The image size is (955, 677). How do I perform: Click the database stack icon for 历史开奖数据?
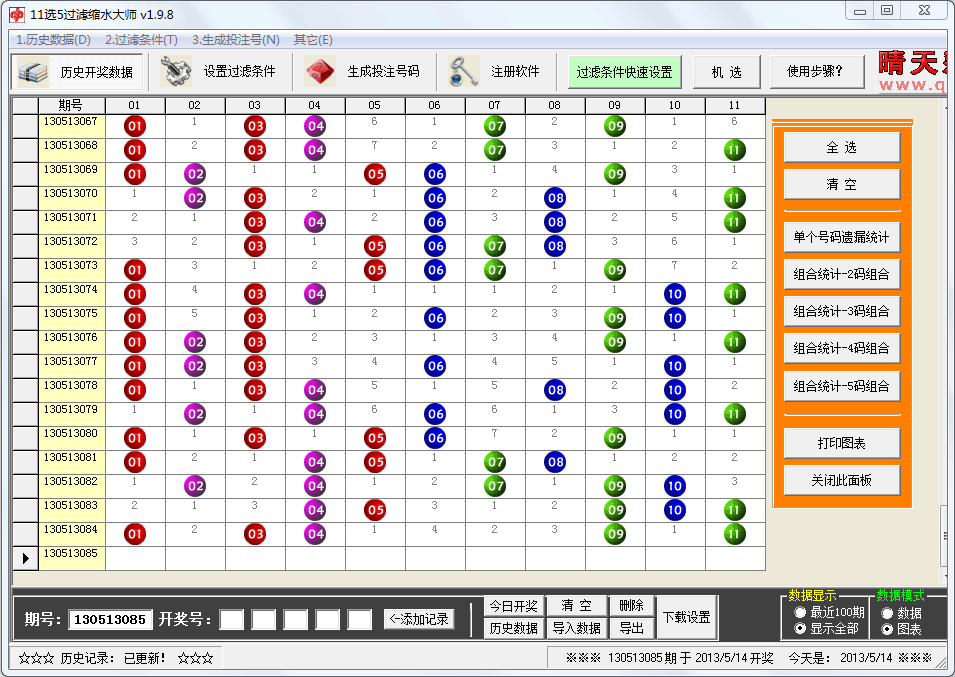[33, 72]
